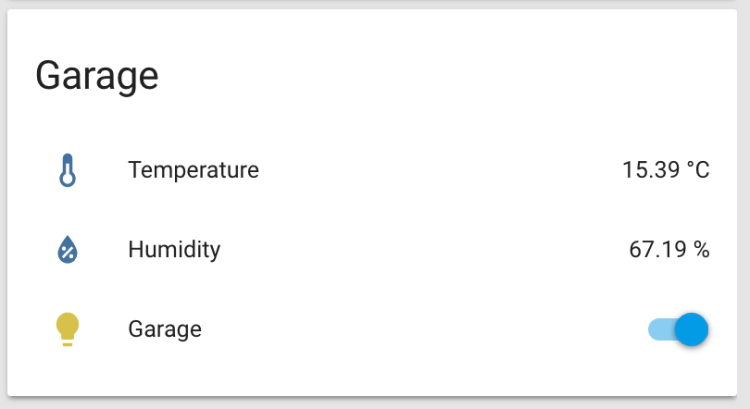Click the water-percent humidity icon
Screen dimensions: 750x409
tap(67, 250)
